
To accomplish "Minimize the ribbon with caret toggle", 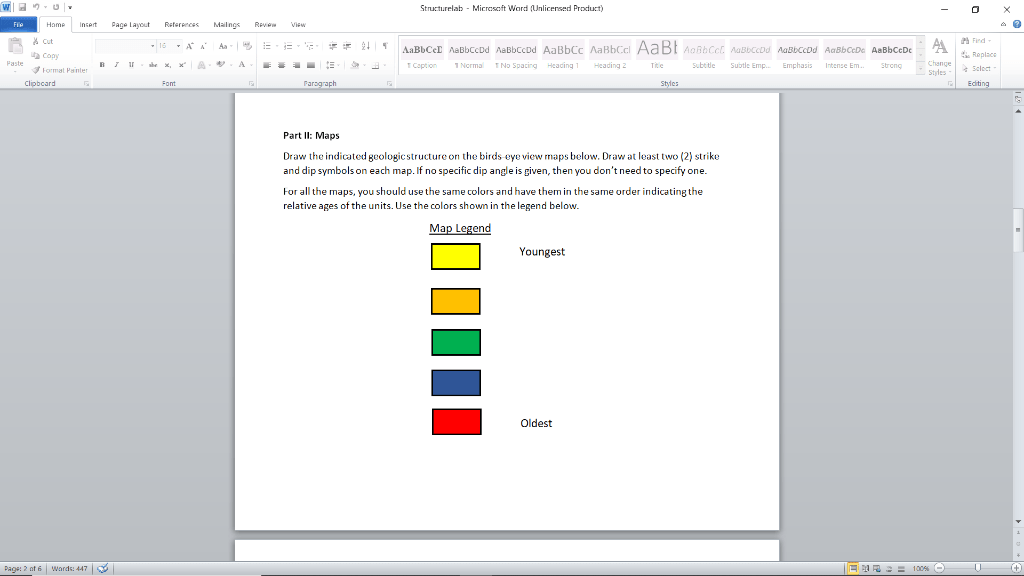I will [x=1004, y=24].
